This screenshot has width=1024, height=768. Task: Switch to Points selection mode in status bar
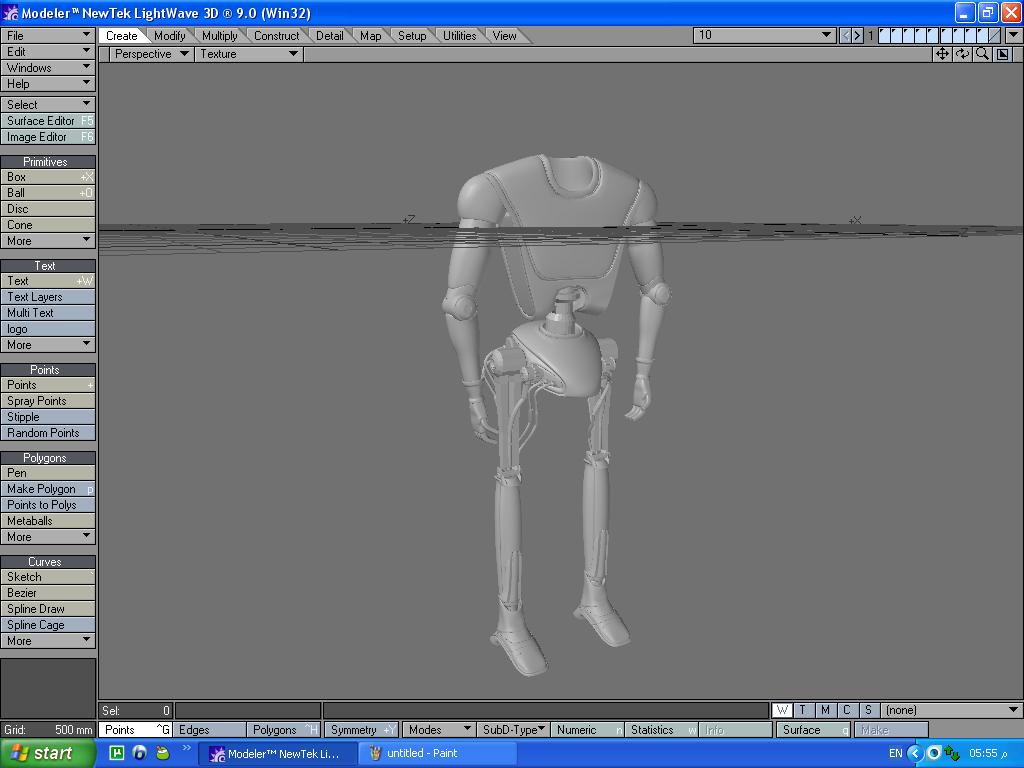[135, 729]
